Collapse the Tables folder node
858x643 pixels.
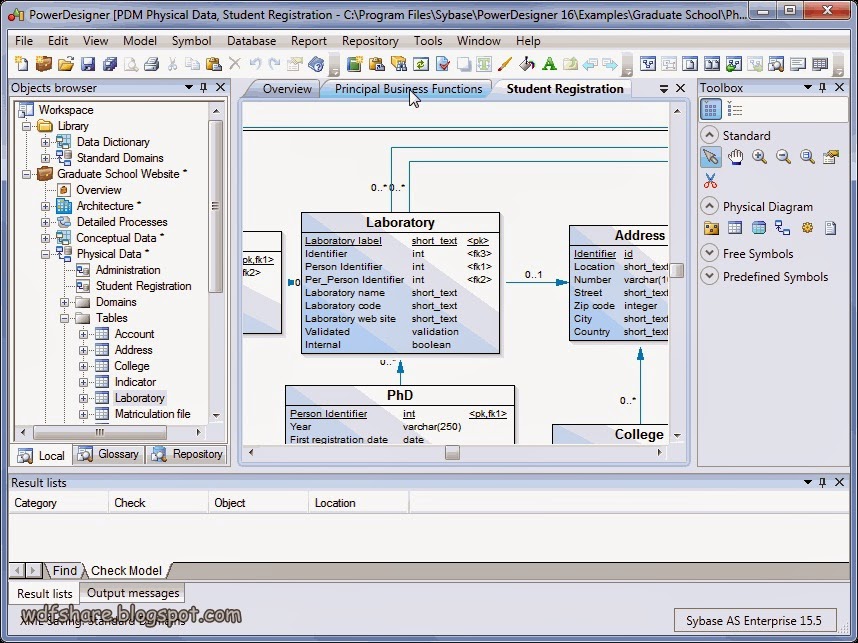pos(65,318)
